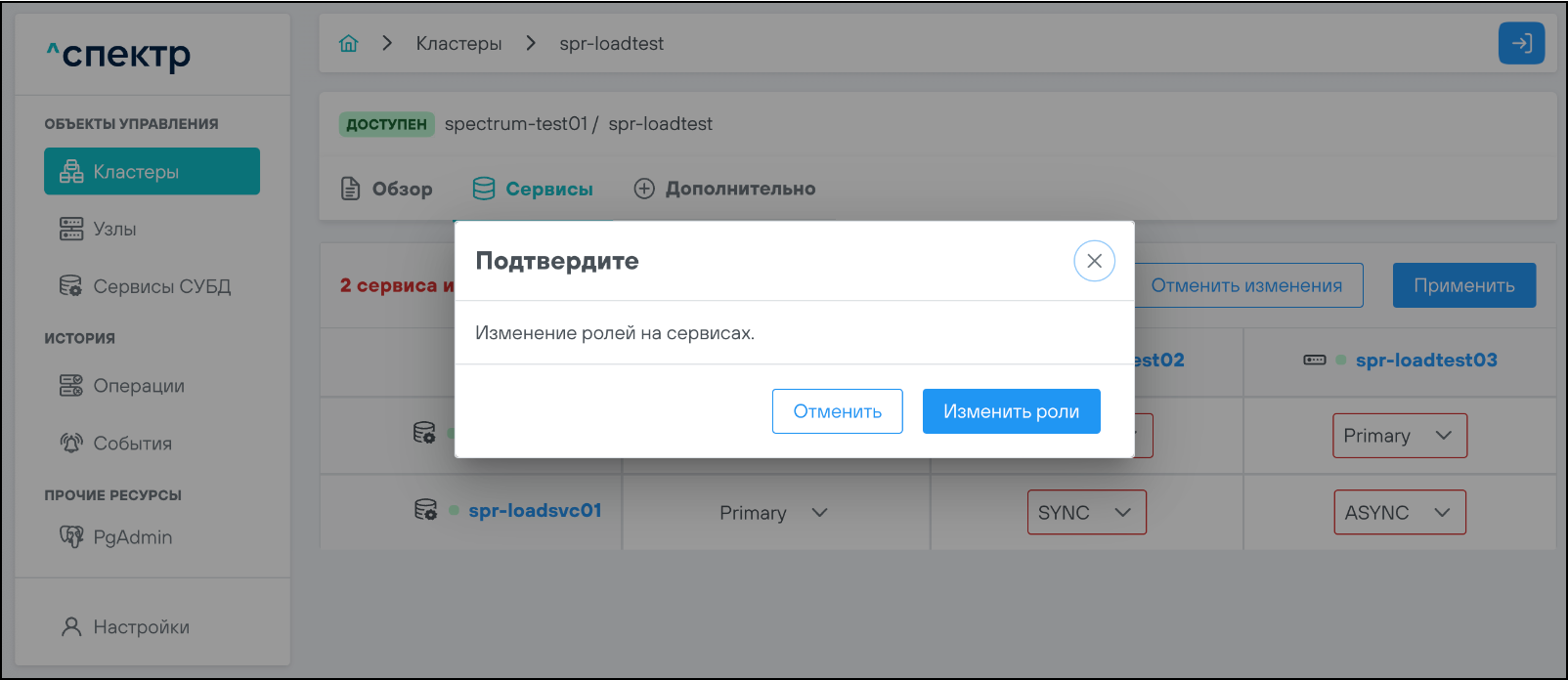
Task: Click the События alarm icon
Action: (x=71, y=444)
